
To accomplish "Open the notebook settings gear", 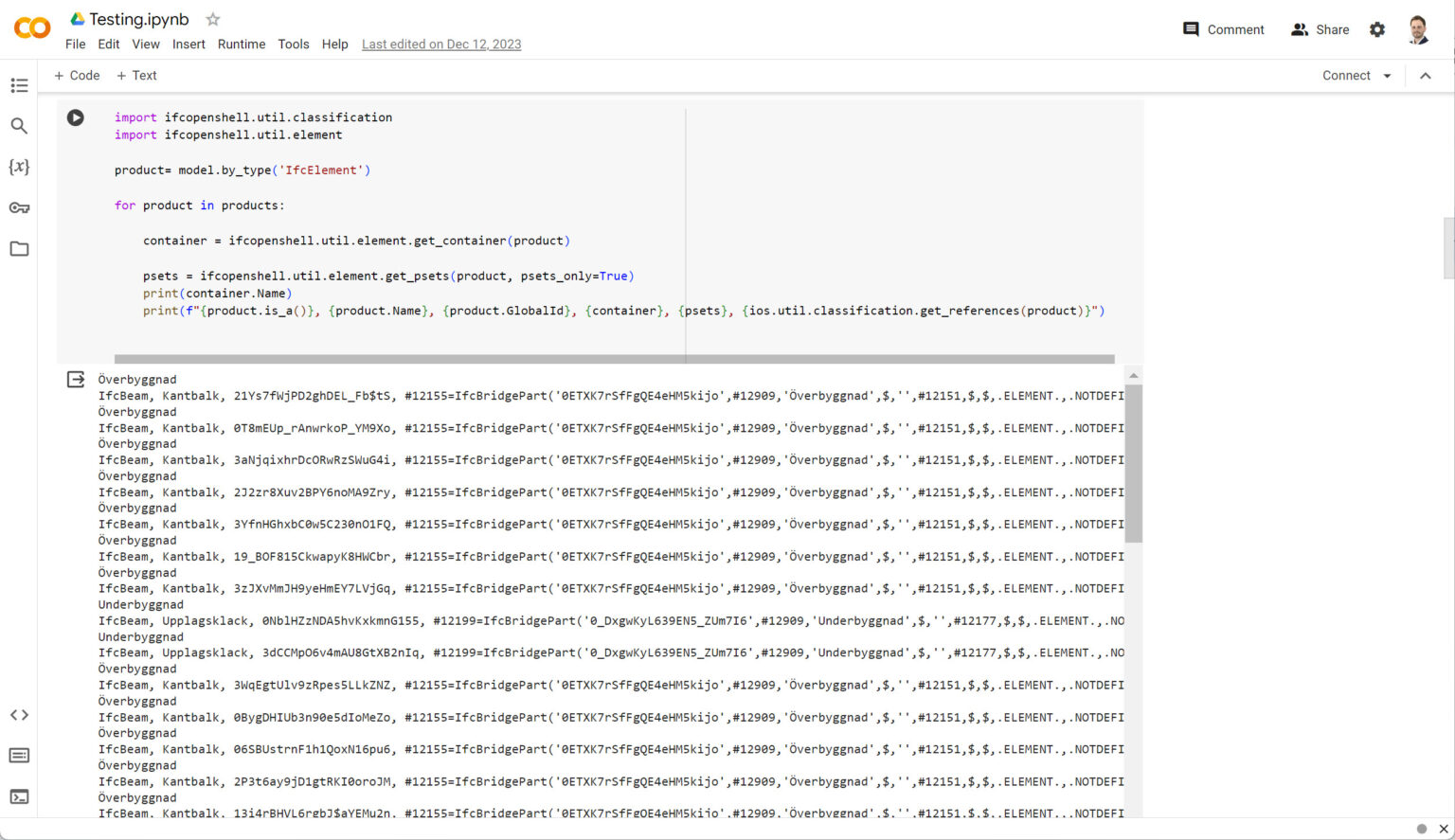I will 1376,29.
